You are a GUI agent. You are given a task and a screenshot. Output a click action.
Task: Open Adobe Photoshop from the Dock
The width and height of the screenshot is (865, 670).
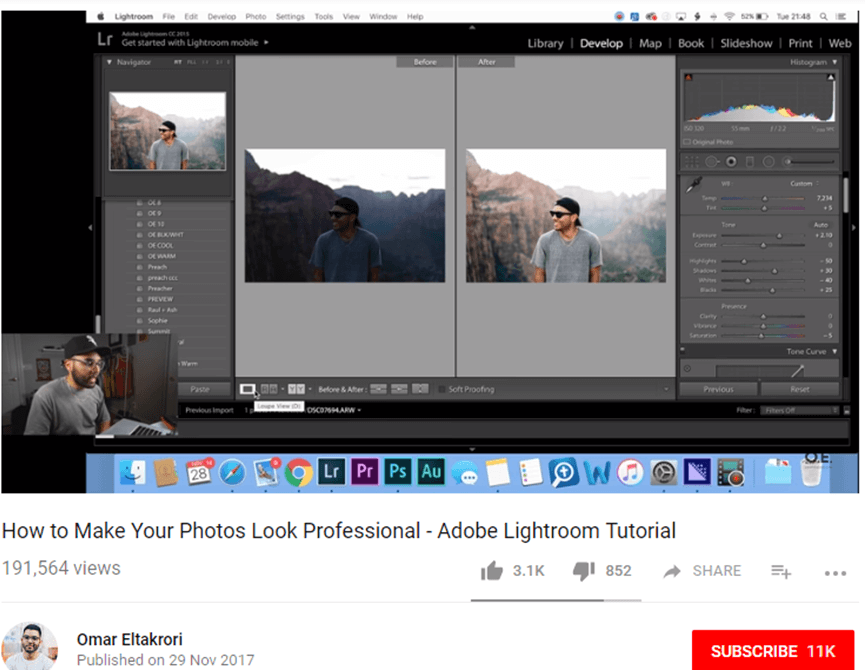coord(397,472)
